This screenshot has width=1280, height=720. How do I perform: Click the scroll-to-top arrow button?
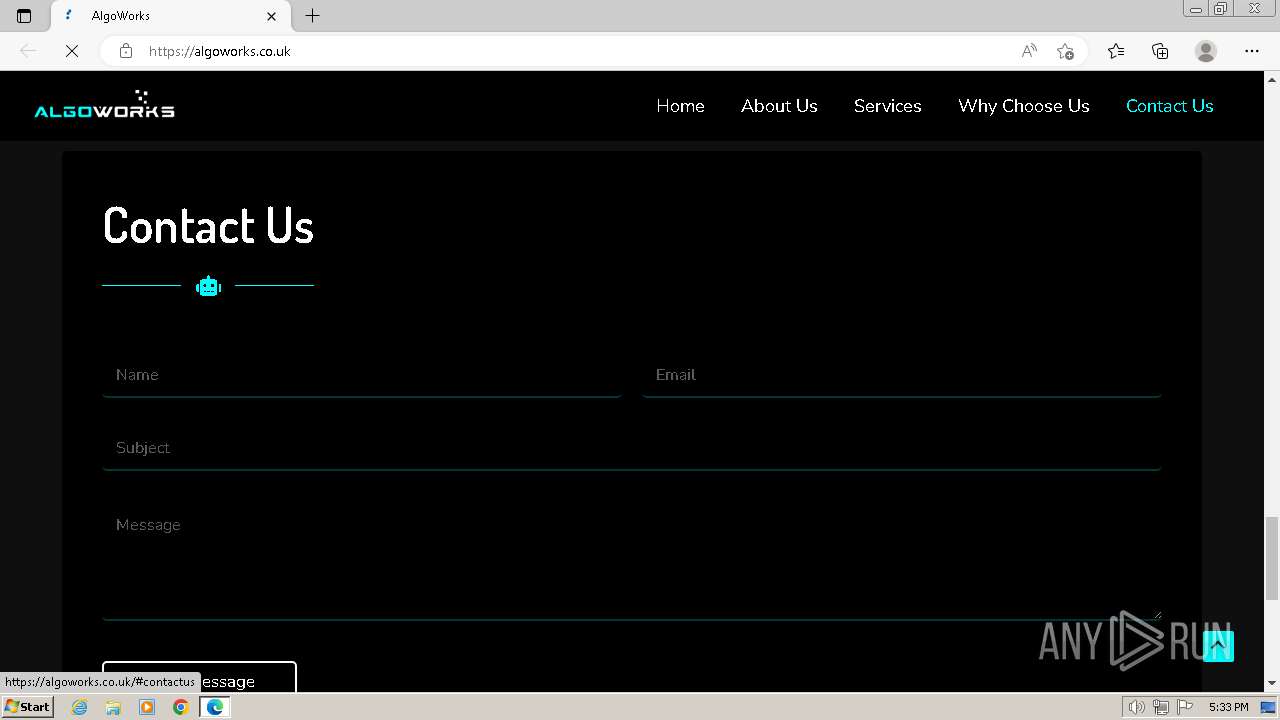tap(1218, 646)
